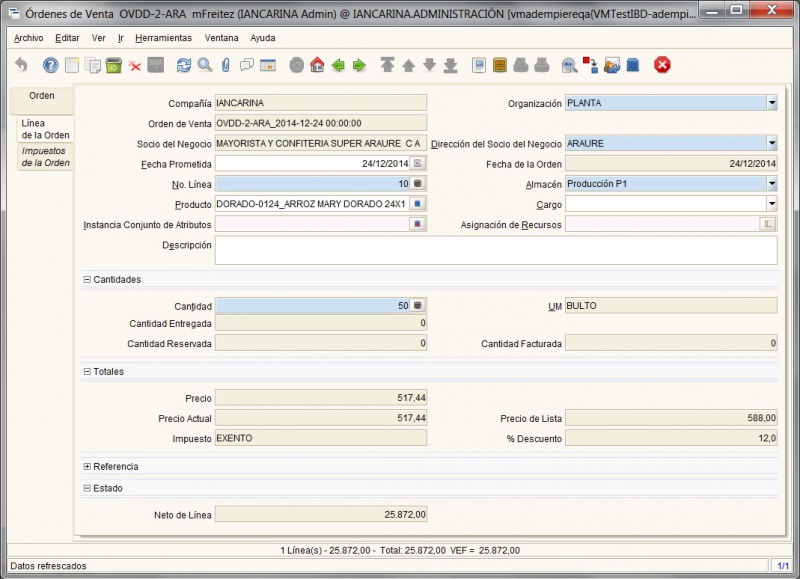Create a new record with the blank page icon
Viewport: 800px width, 579px height.
[72, 65]
